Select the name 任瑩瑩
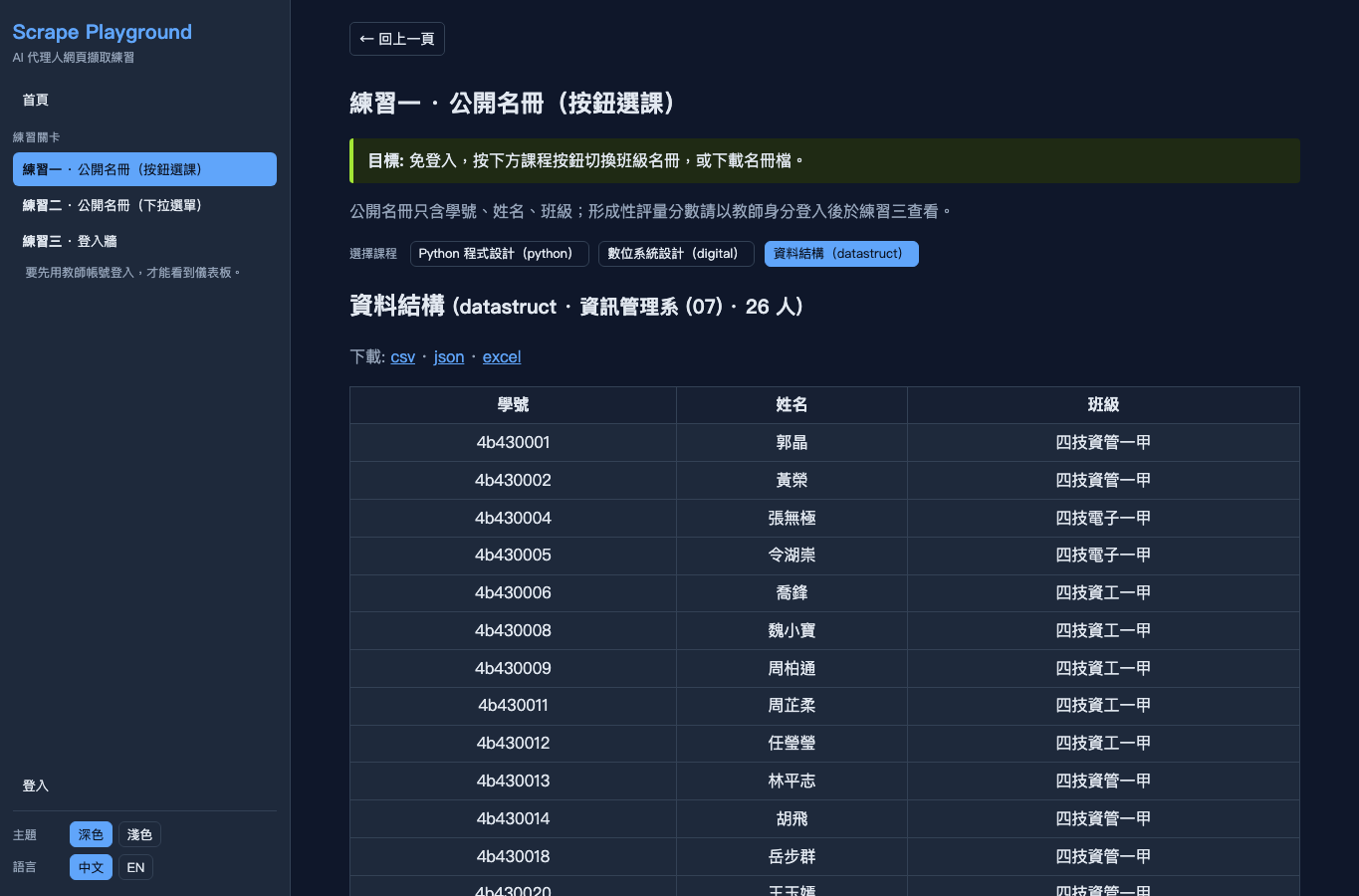Viewport: 1359px width, 896px height. coord(792,743)
